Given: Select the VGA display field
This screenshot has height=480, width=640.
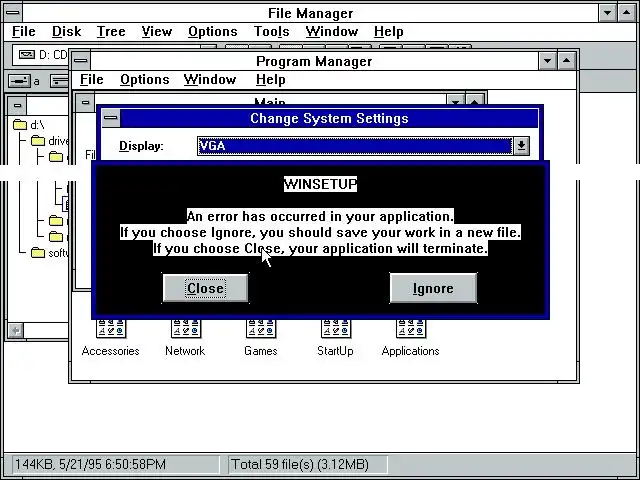Looking at the screenshot, I should pos(354,146).
